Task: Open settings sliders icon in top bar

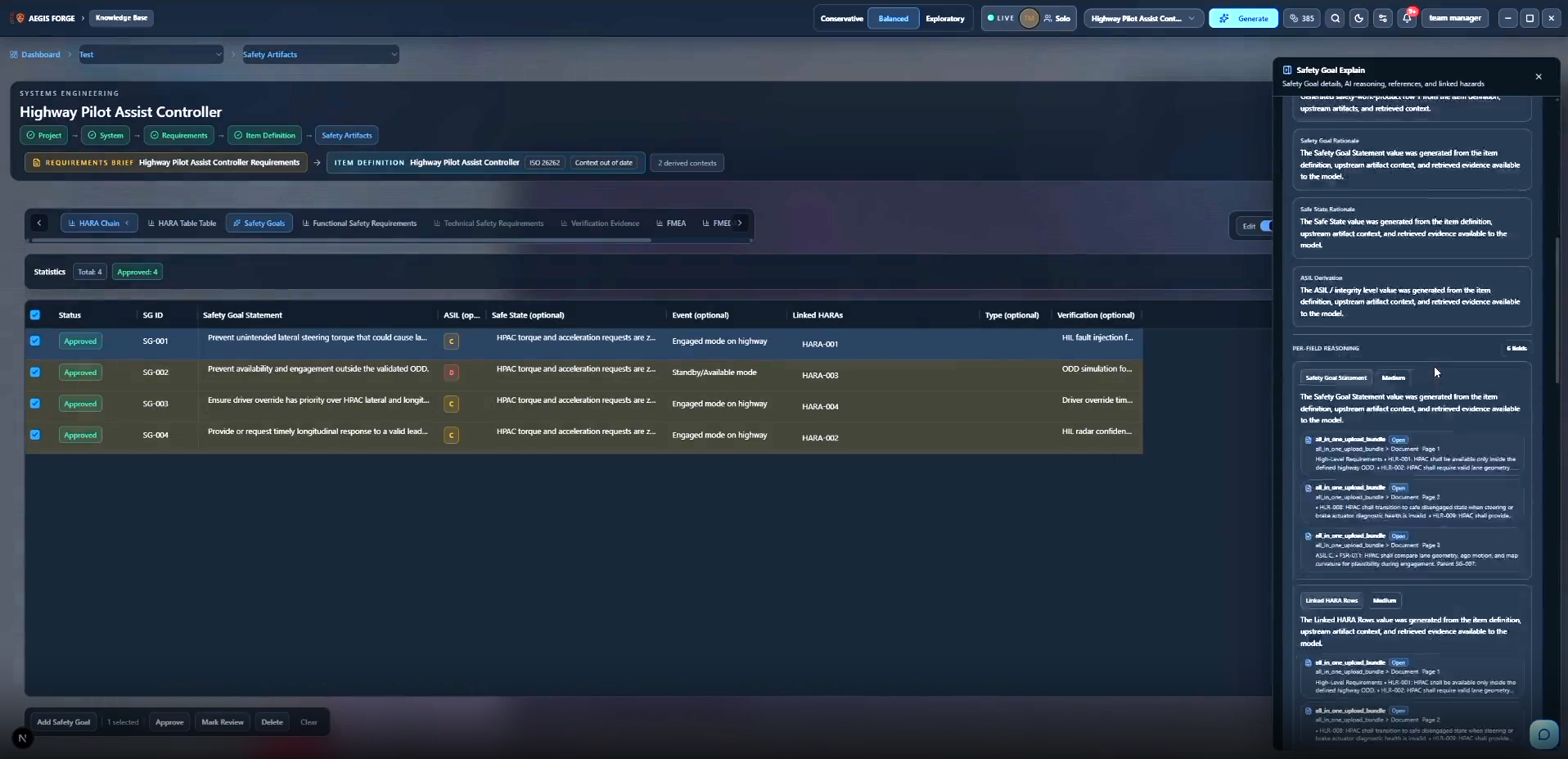Action: click(1383, 18)
